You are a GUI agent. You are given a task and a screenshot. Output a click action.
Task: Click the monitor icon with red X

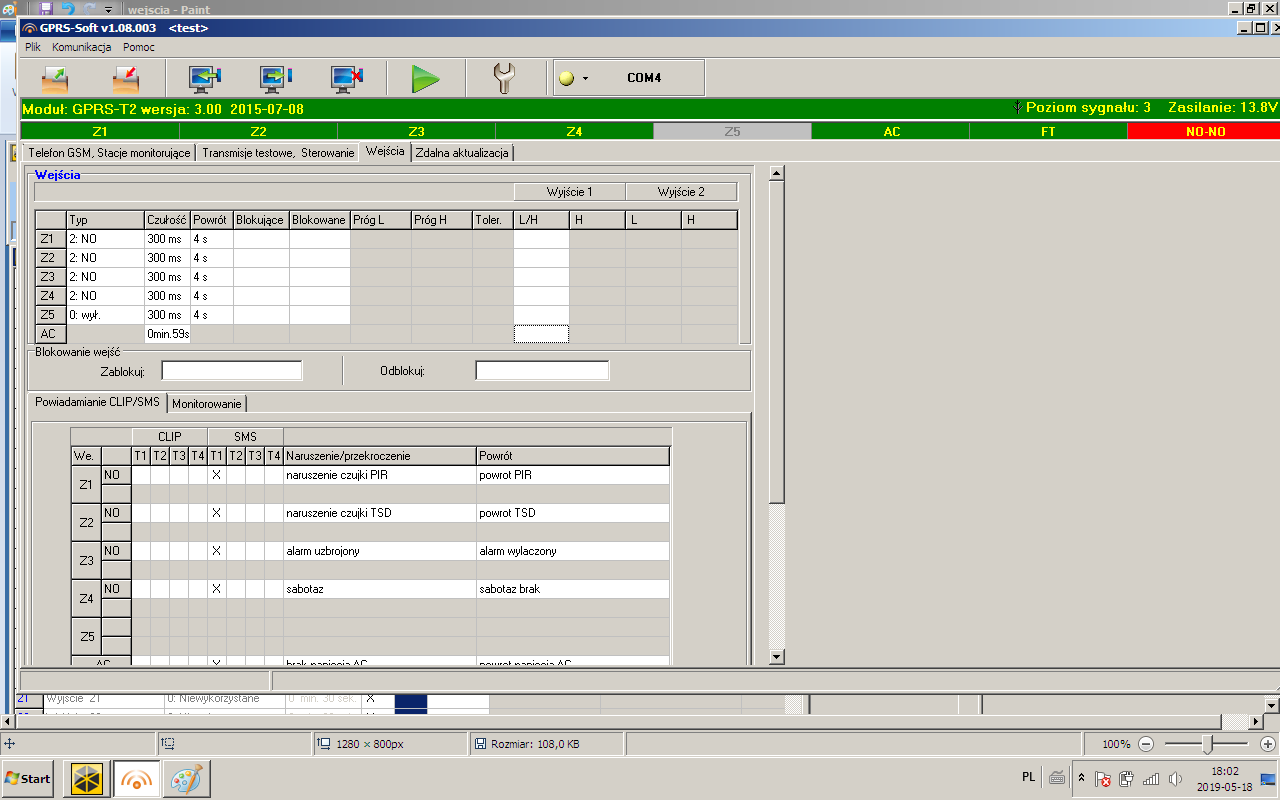[346, 78]
